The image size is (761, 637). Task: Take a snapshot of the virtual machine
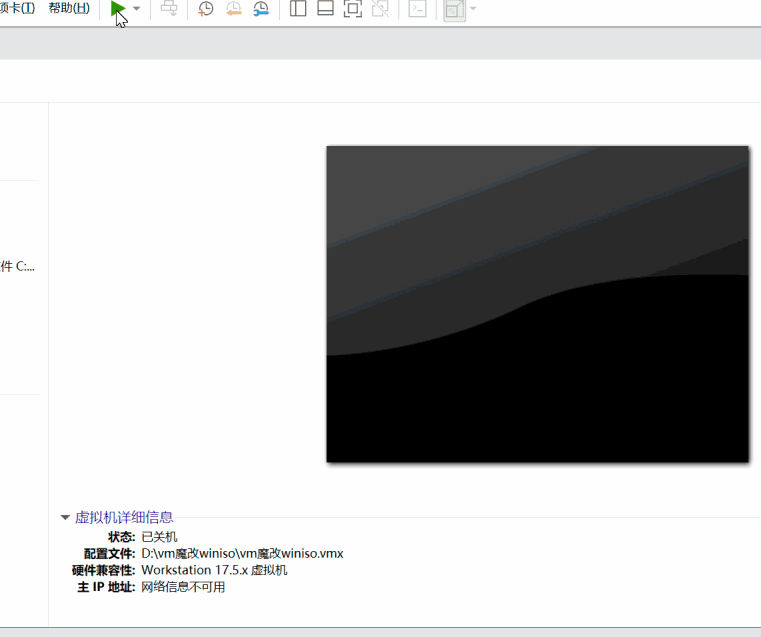206,9
